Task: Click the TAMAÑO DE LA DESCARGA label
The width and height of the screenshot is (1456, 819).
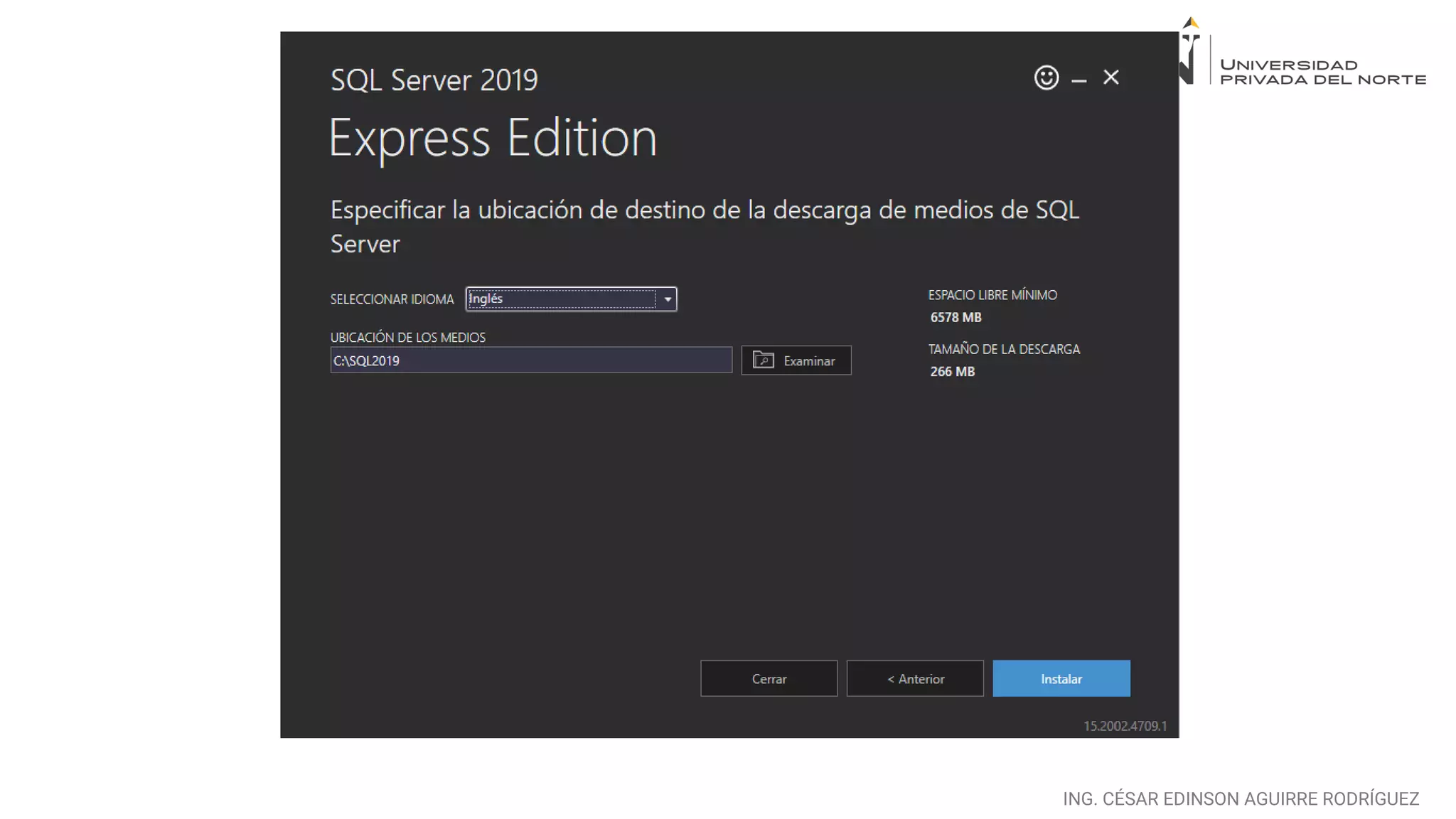Action: click(x=1004, y=349)
